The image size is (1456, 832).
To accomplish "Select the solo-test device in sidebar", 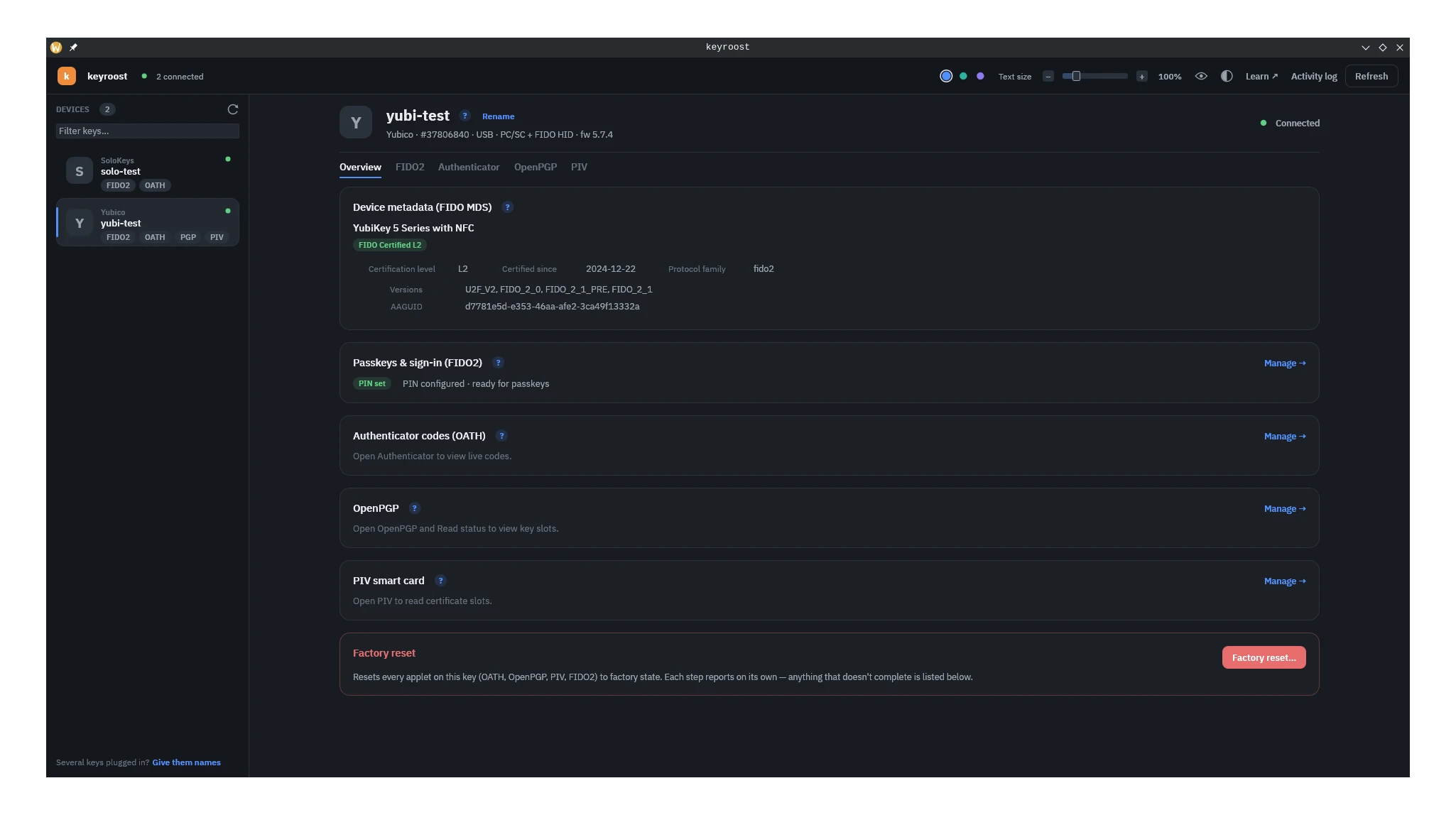I will pyautogui.click(x=148, y=172).
